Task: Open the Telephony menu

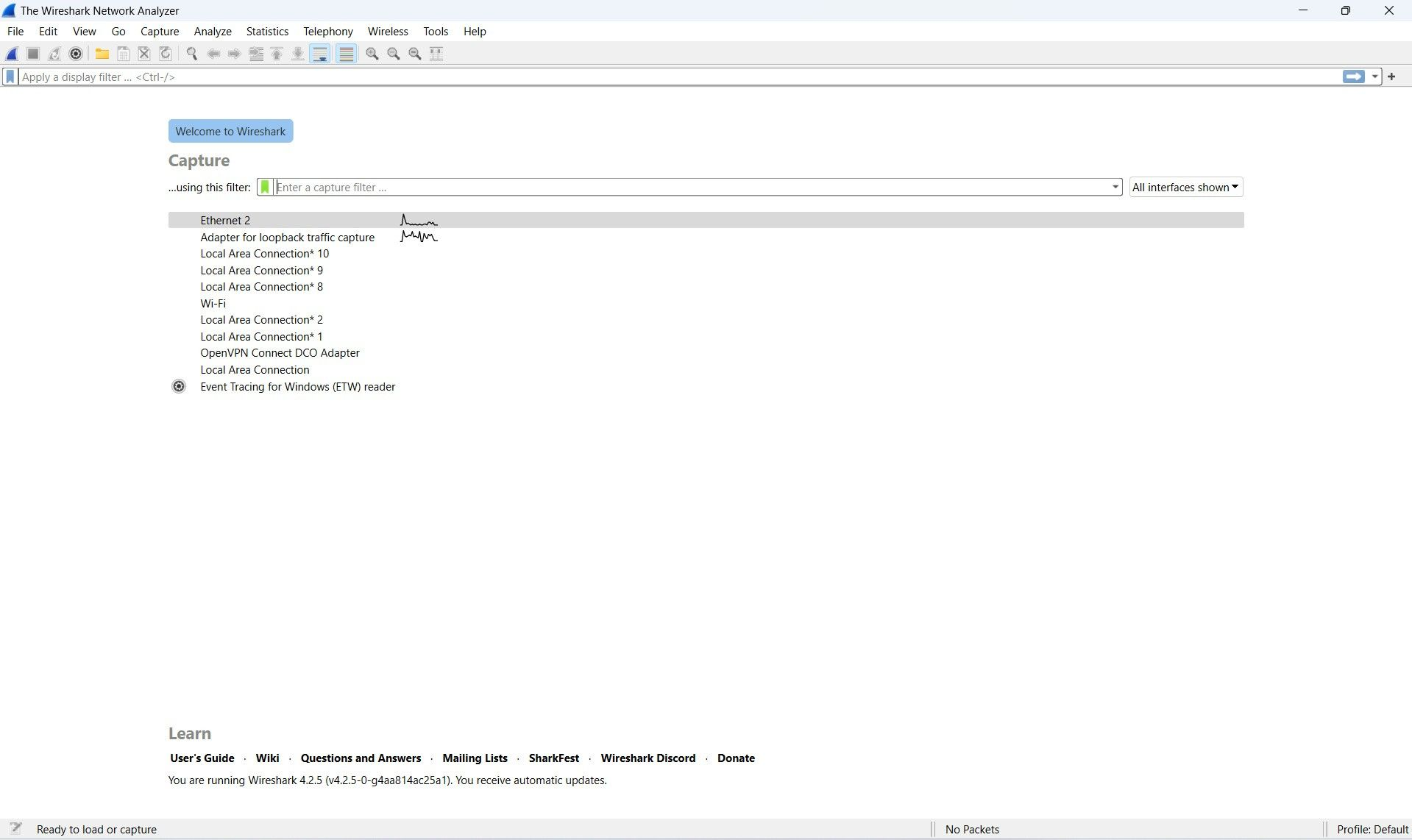Action: click(x=328, y=32)
